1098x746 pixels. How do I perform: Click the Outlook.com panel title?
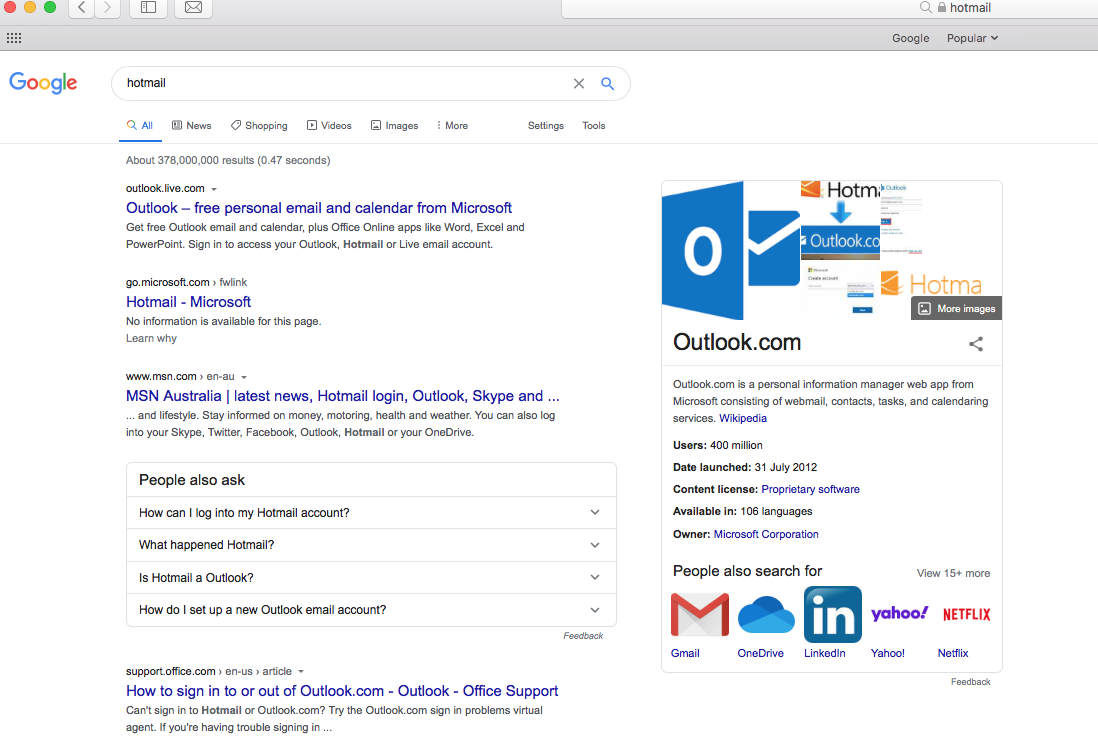click(x=737, y=342)
